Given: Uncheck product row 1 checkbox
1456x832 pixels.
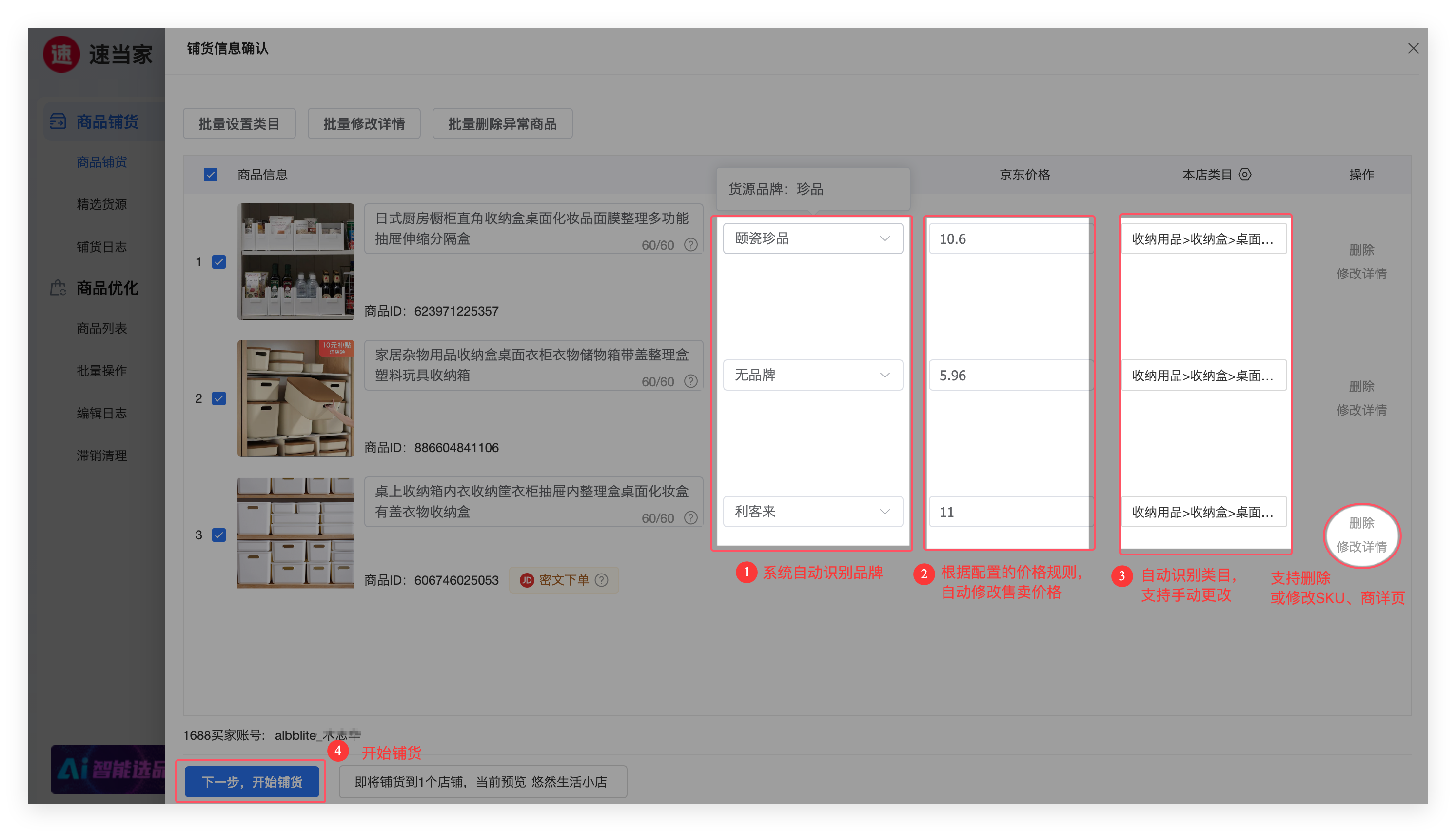Looking at the screenshot, I should click(219, 262).
